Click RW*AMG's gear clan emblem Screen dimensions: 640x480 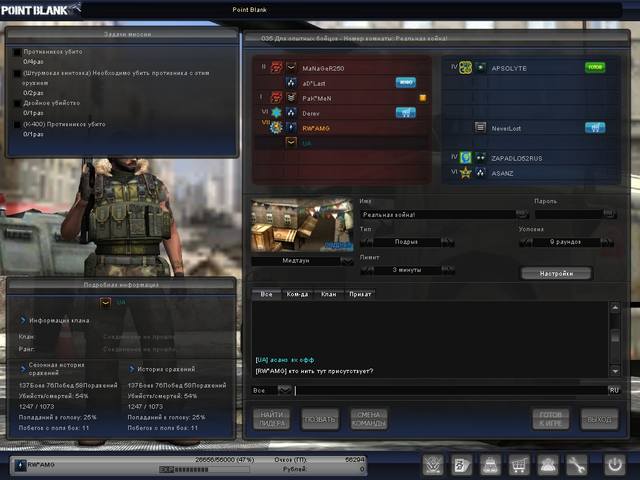point(276,128)
